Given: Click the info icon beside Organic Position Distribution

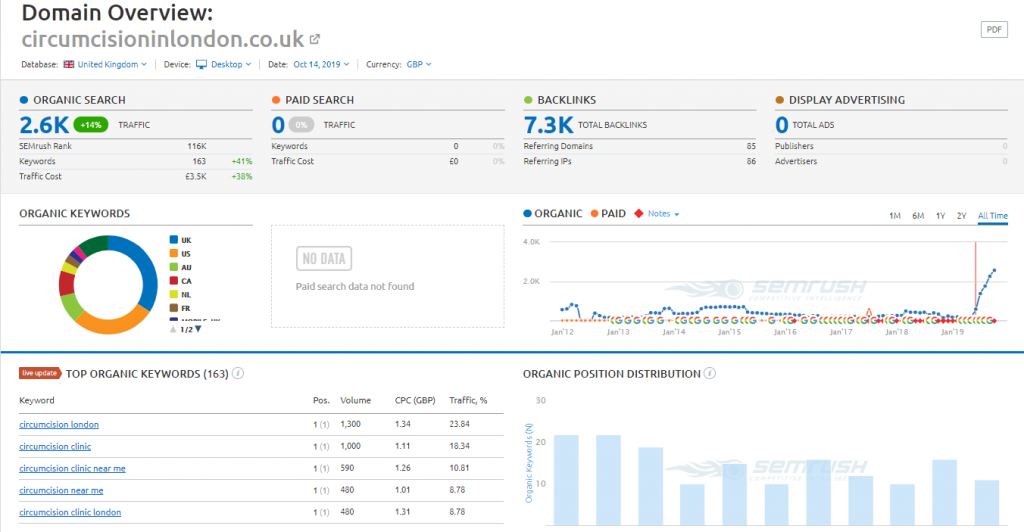Looking at the screenshot, I should click(x=709, y=374).
